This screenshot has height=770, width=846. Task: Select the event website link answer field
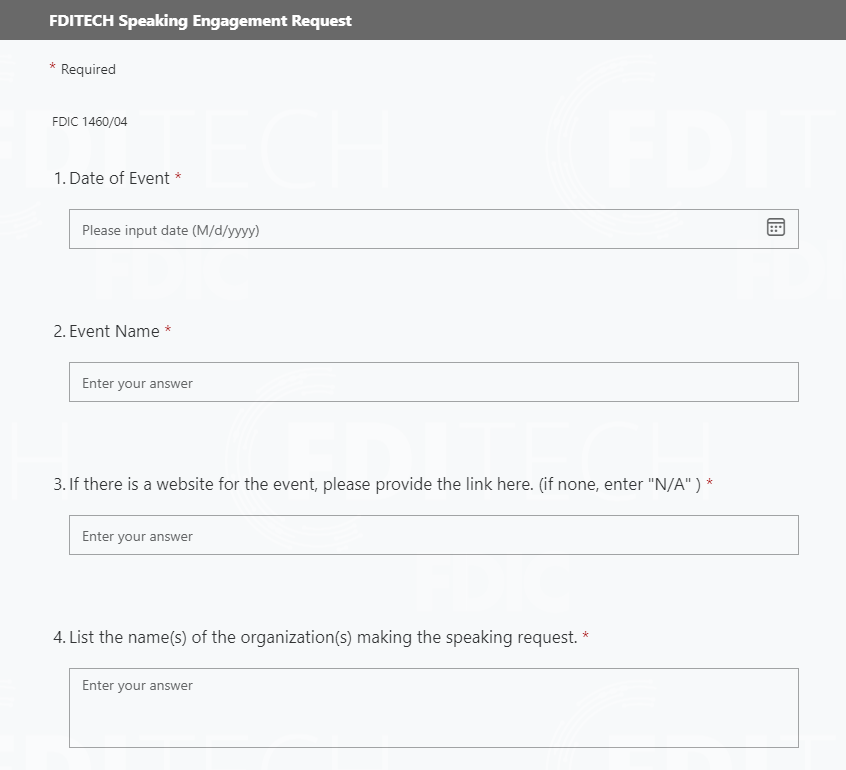[433, 536]
